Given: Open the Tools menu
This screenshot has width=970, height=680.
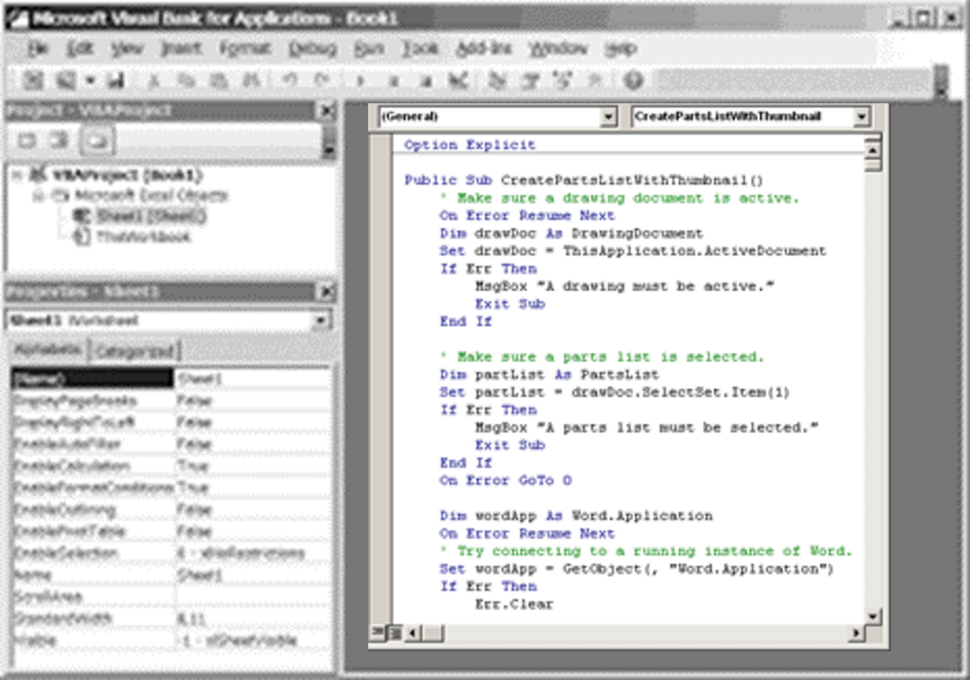Looking at the screenshot, I should tap(420, 48).
